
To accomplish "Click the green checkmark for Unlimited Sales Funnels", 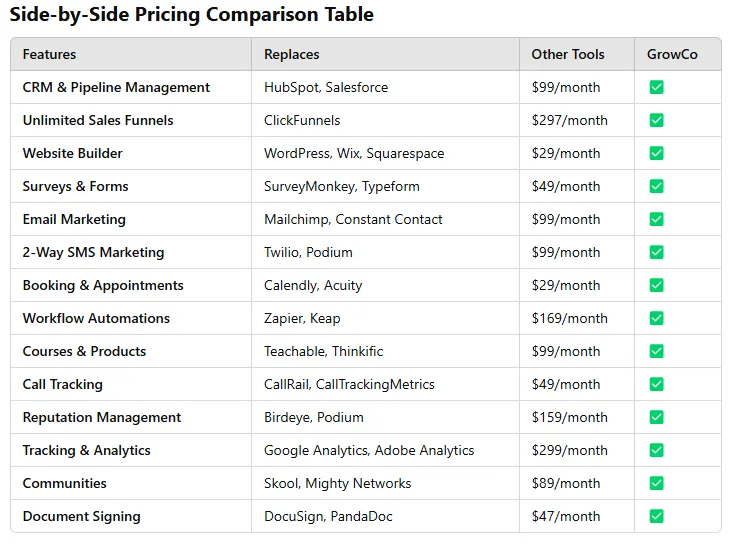I will click(x=656, y=120).
